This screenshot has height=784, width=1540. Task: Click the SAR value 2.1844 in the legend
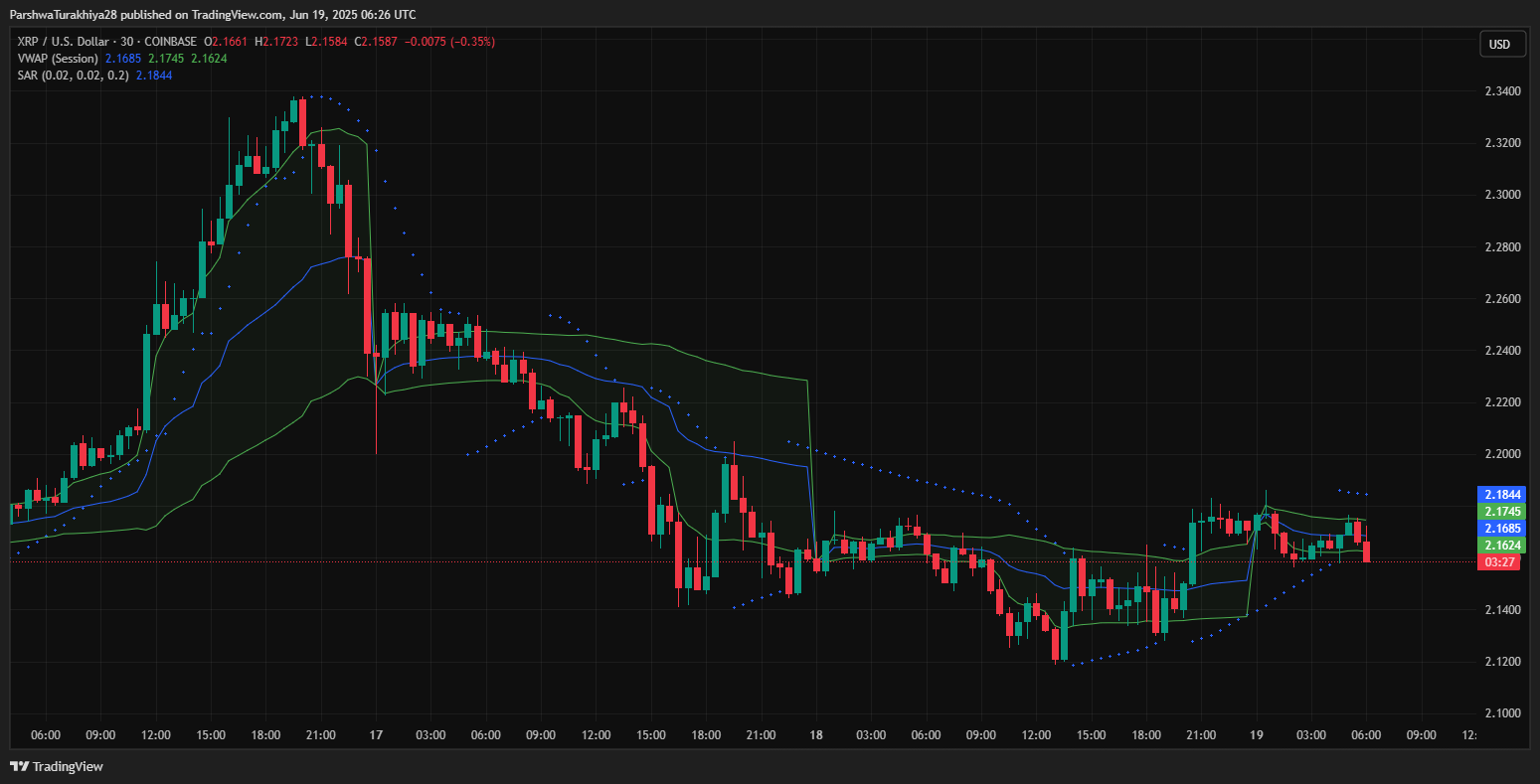pos(153,76)
